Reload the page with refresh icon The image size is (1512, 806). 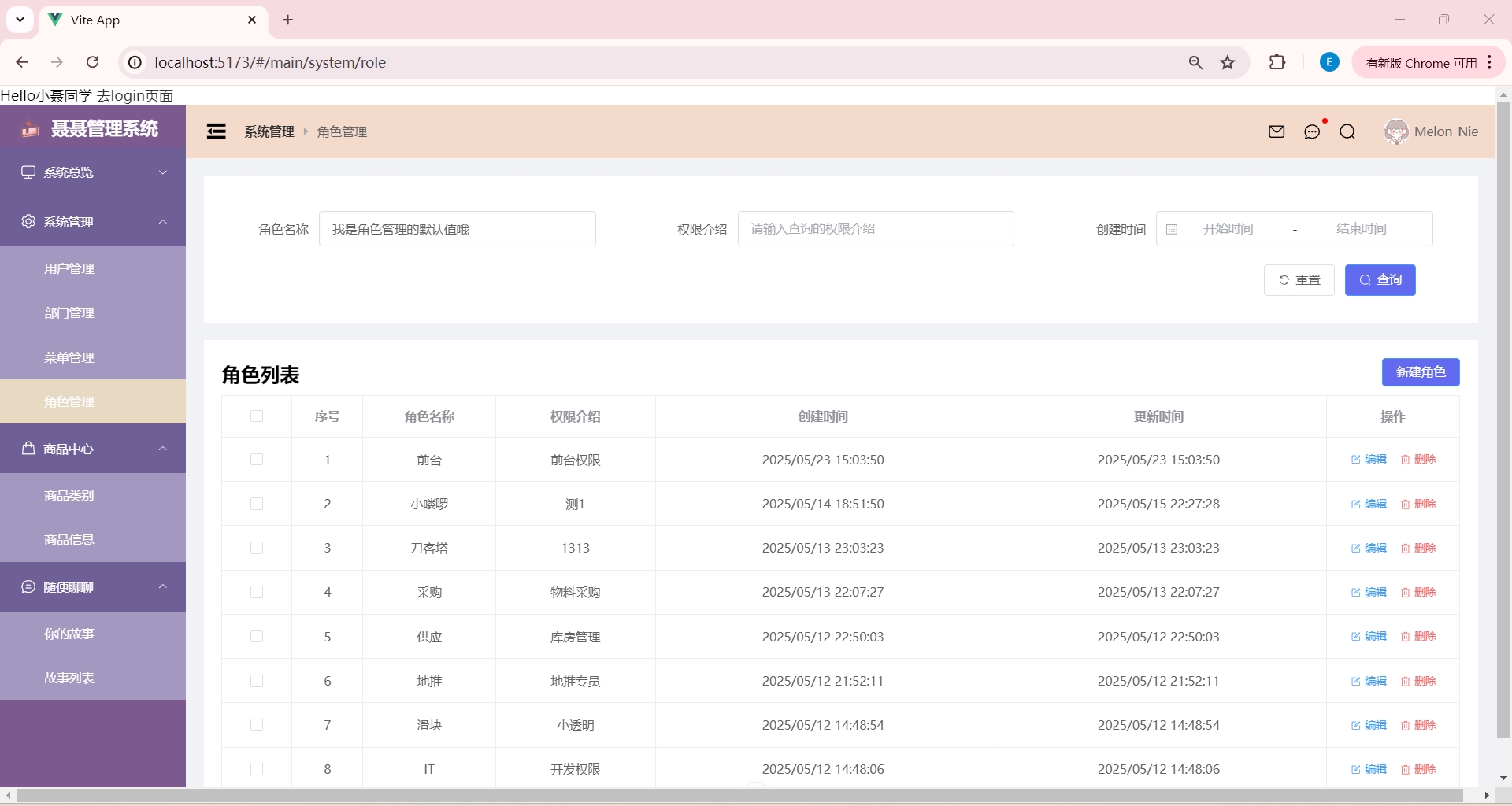(x=92, y=62)
